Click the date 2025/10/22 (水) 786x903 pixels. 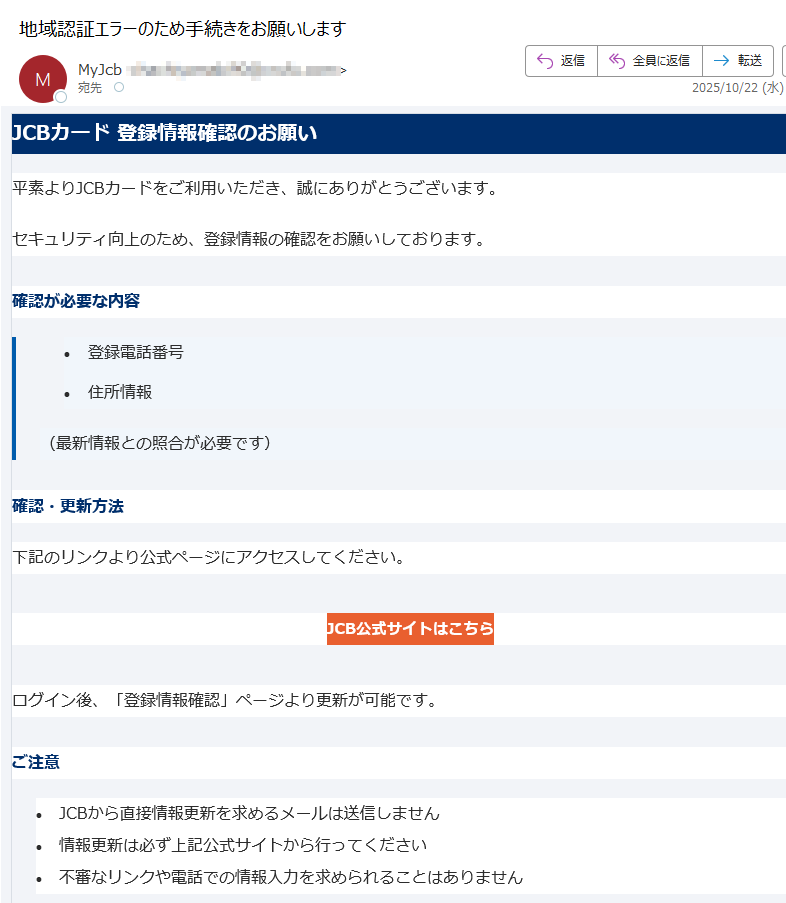tap(738, 88)
